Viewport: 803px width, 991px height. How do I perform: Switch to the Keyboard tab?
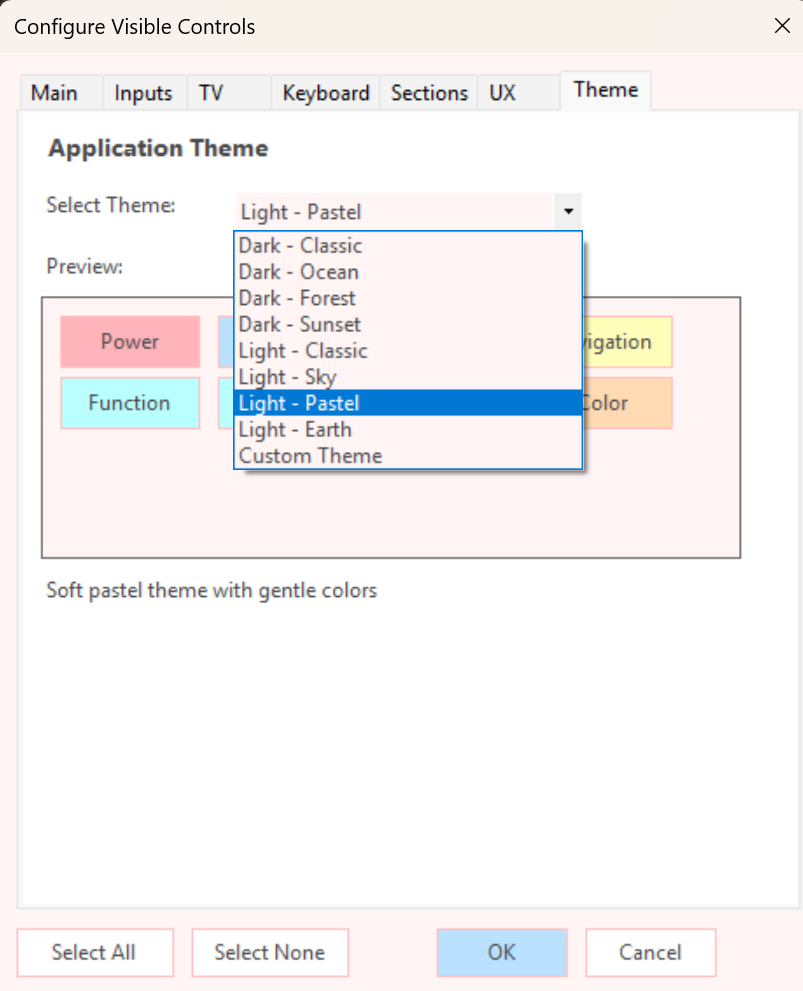tap(325, 92)
